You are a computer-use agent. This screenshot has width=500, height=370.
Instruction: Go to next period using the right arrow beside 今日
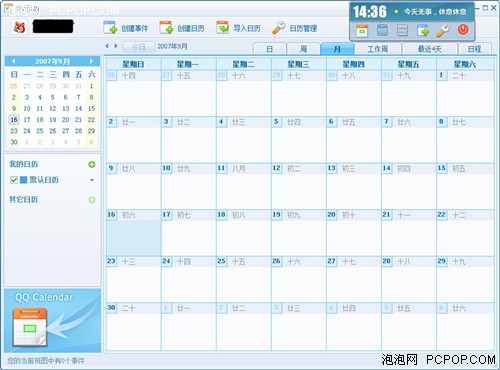pyautogui.click(x=116, y=46)
